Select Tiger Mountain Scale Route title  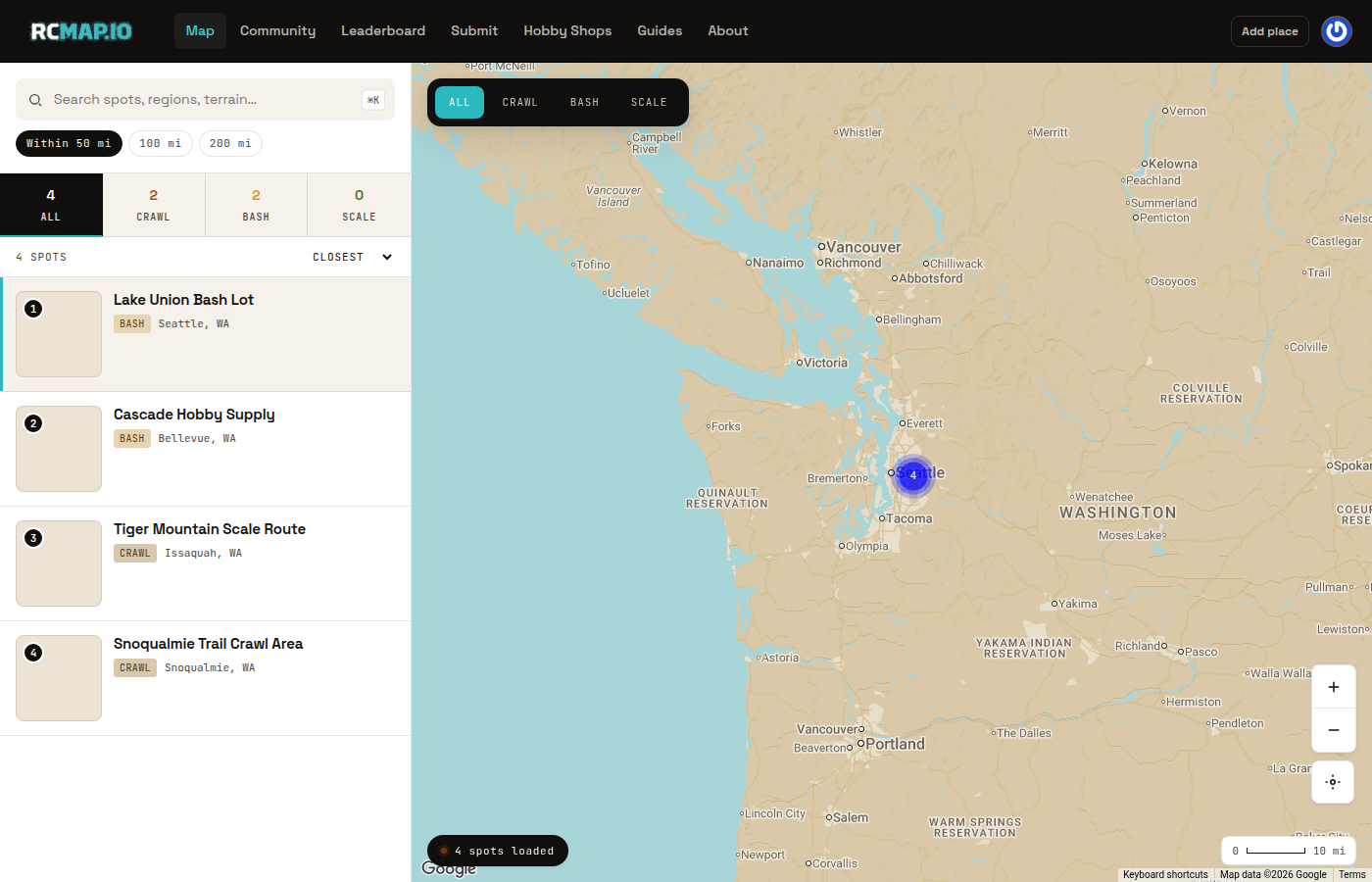pyautogui.click(x=210, y=529)
